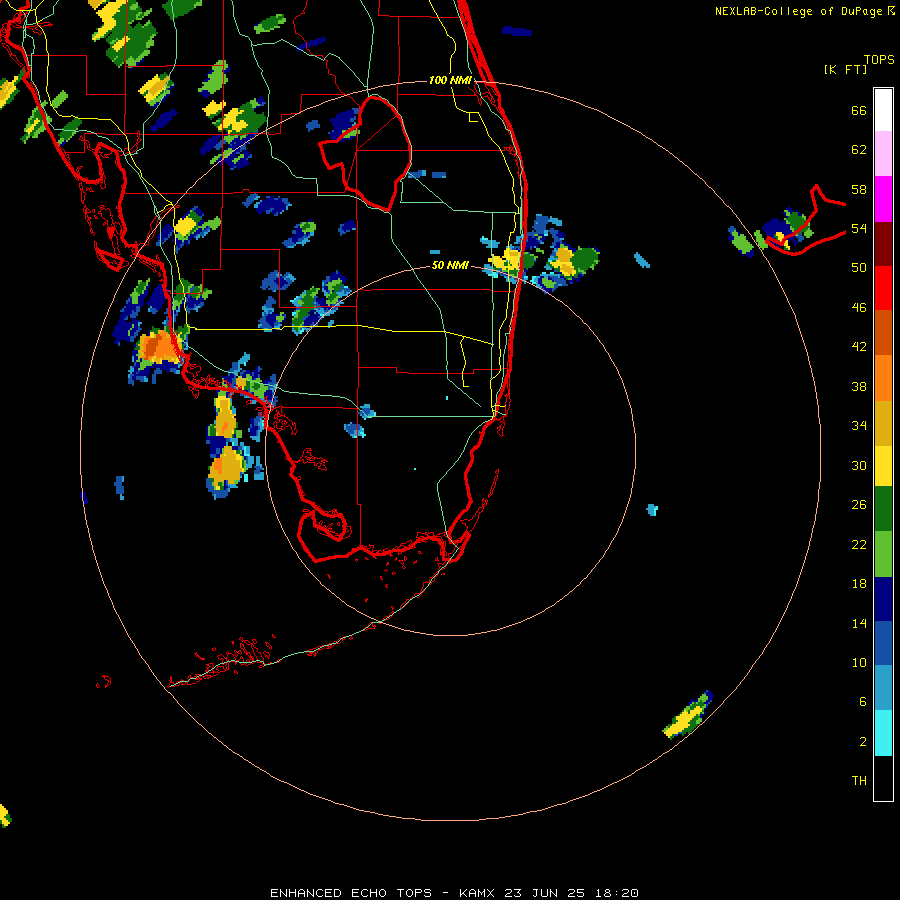Click the 10 legend value
Image resolution: width=900 pixels, height=900 pixels.
pyautogui.click(x=859, y=662)
